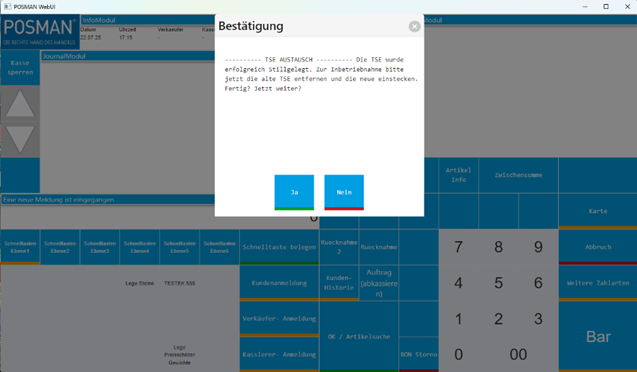Click the Bestätigung dialog title
Screen dimensions: 637x372
point(251,26)
